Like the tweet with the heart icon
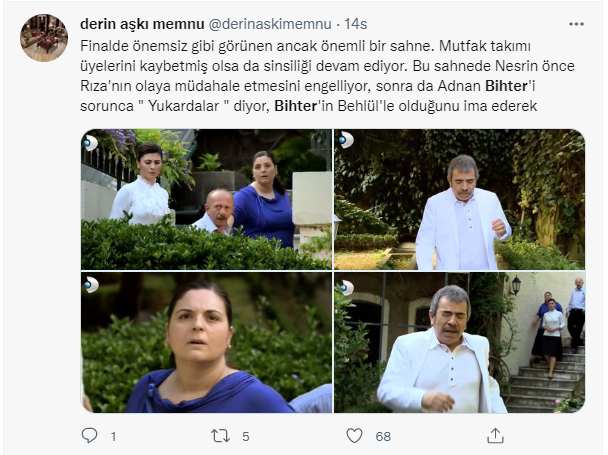Screen dimensions: 608x455 354,436
